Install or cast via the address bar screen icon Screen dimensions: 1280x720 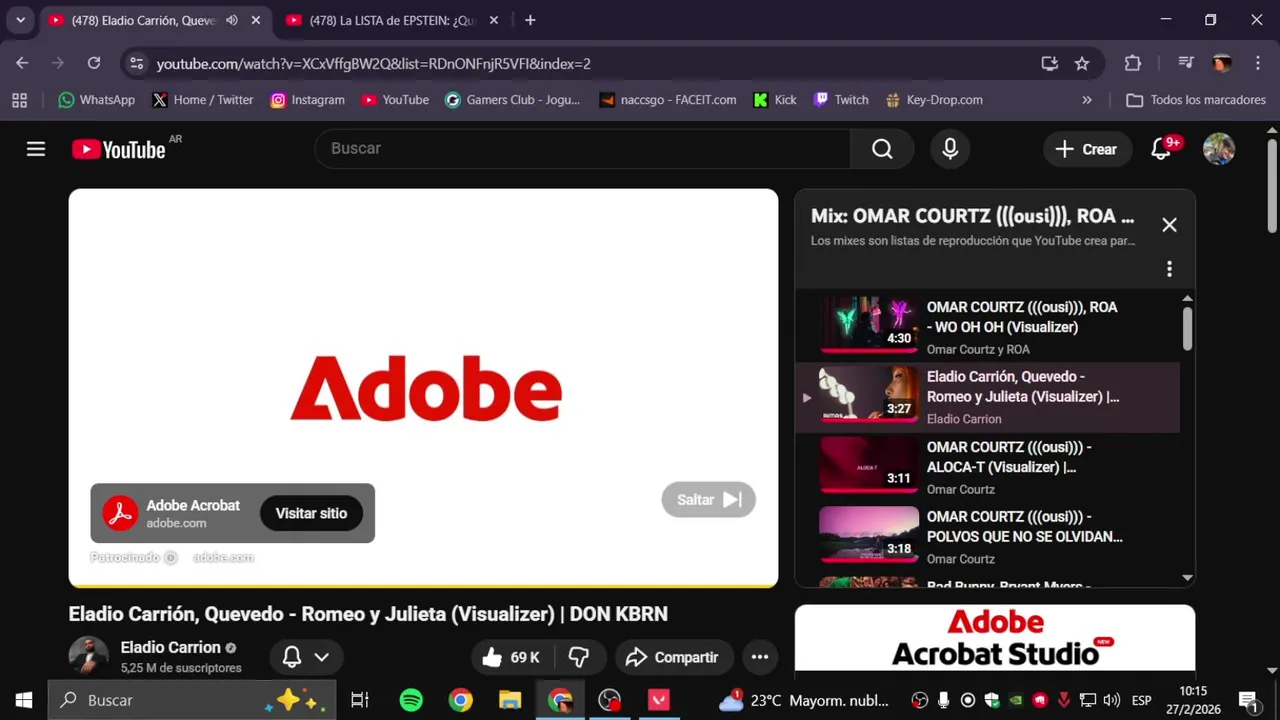click(x=1049, y=63)
